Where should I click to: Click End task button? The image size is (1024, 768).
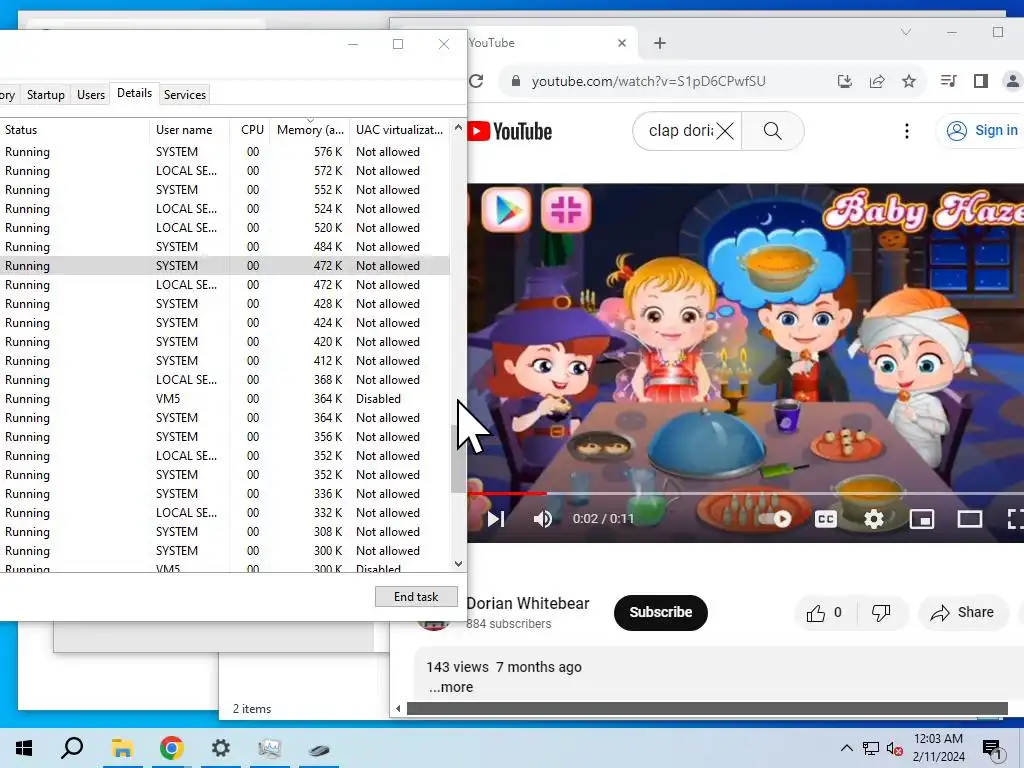(x=416, y=596)
